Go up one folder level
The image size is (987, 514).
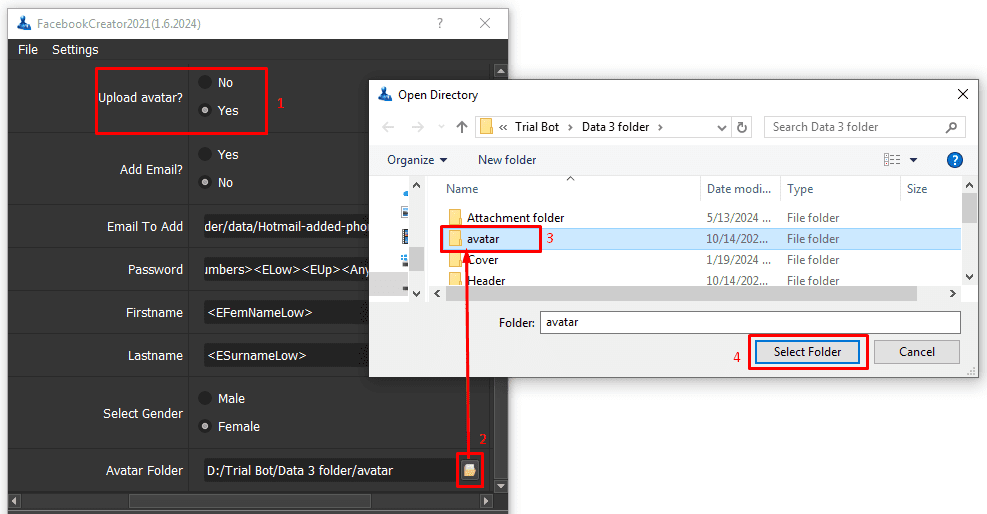click(x=462, y=127)
